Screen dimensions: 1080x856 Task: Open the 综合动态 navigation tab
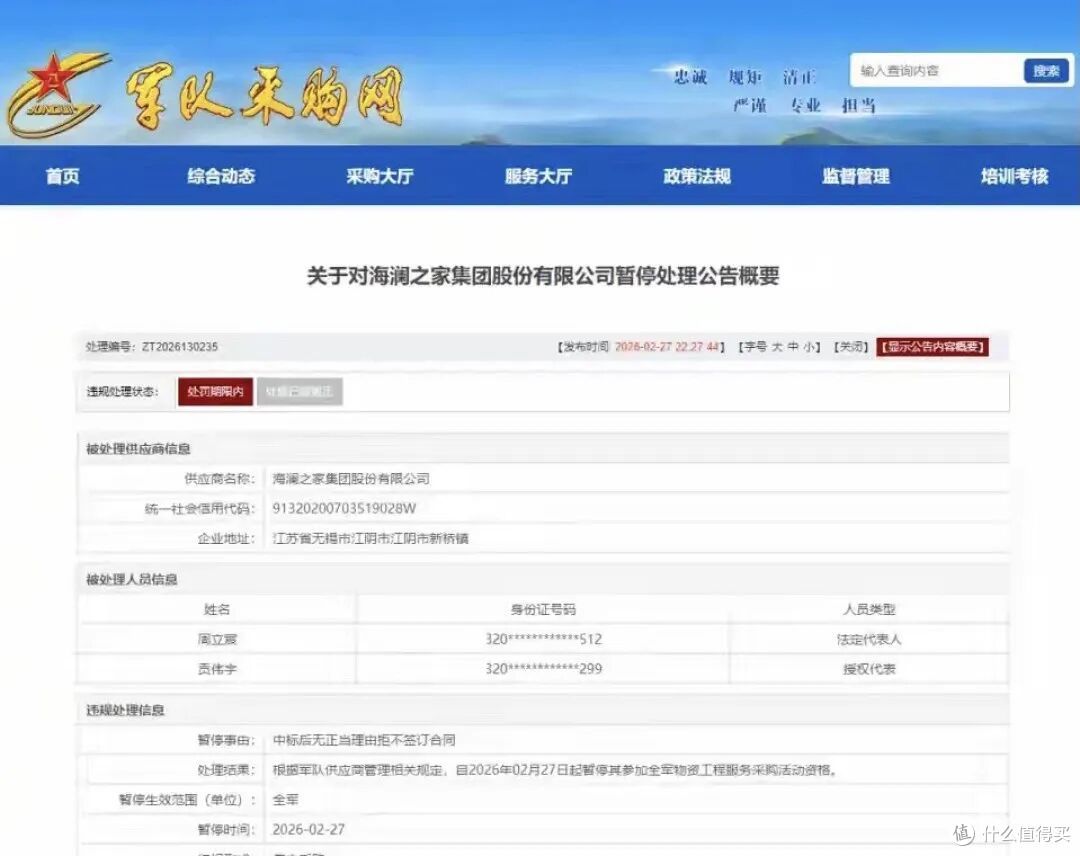pos(221,176)
